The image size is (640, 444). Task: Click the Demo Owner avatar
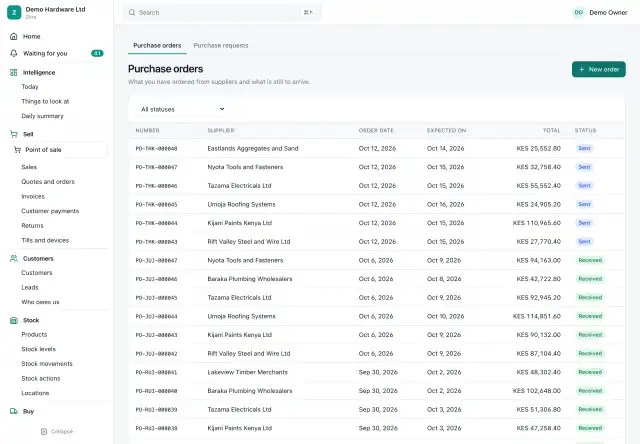pyautogui.click(x=578, y=13)
